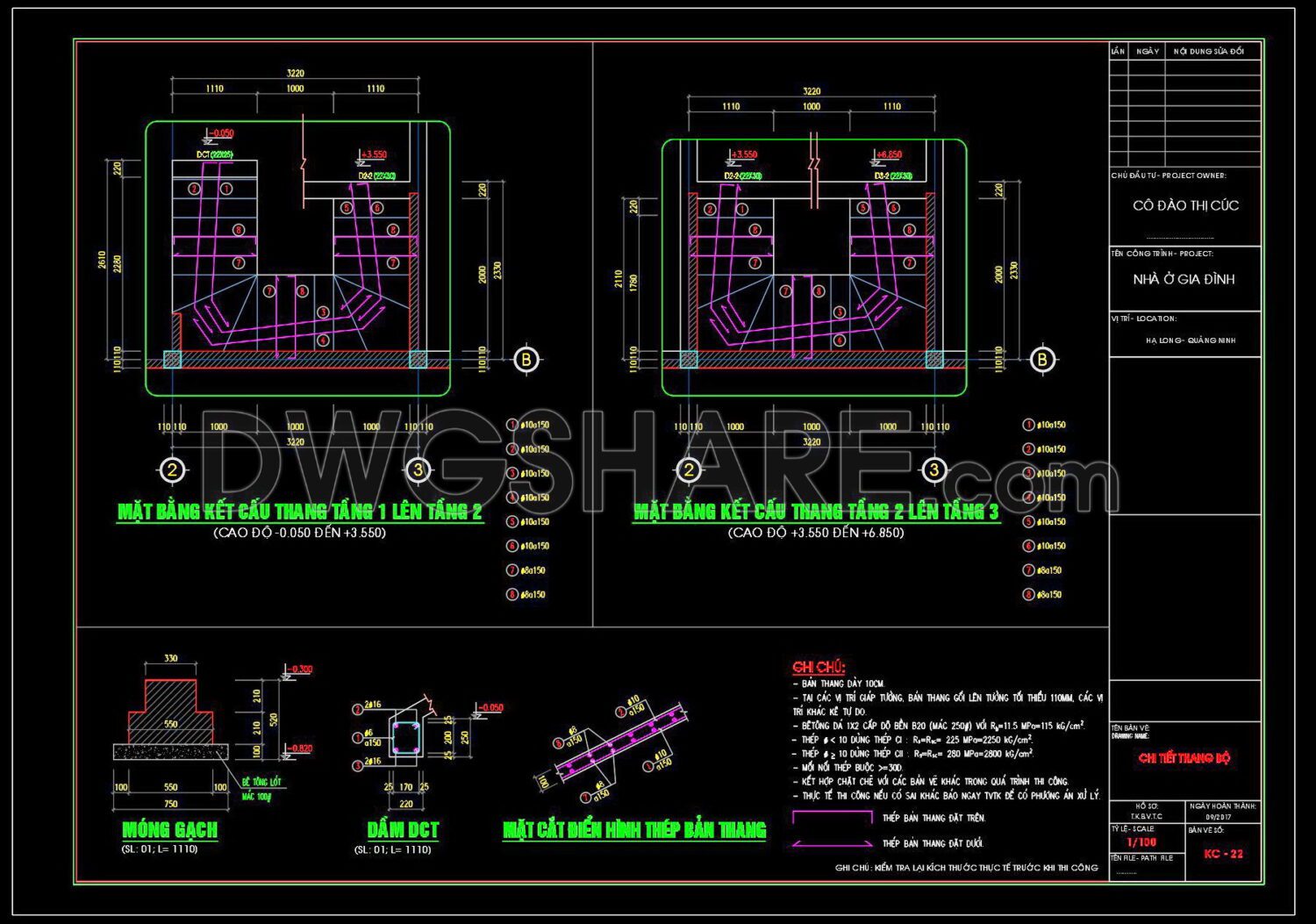This screenshot has width=1316, height=924.
Task: Select the note line containing 'DÙNG THÉP CI'
Action: (912, 740)
